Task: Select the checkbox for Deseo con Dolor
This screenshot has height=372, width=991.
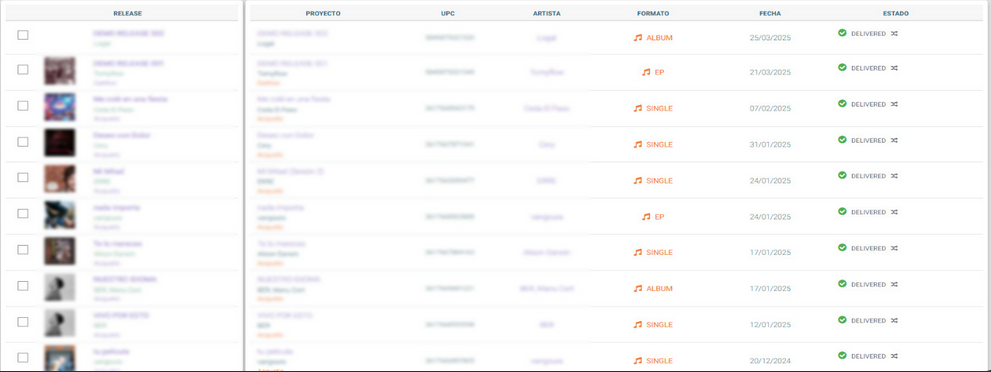Action: pyautogui.click(x=23, y=141)
